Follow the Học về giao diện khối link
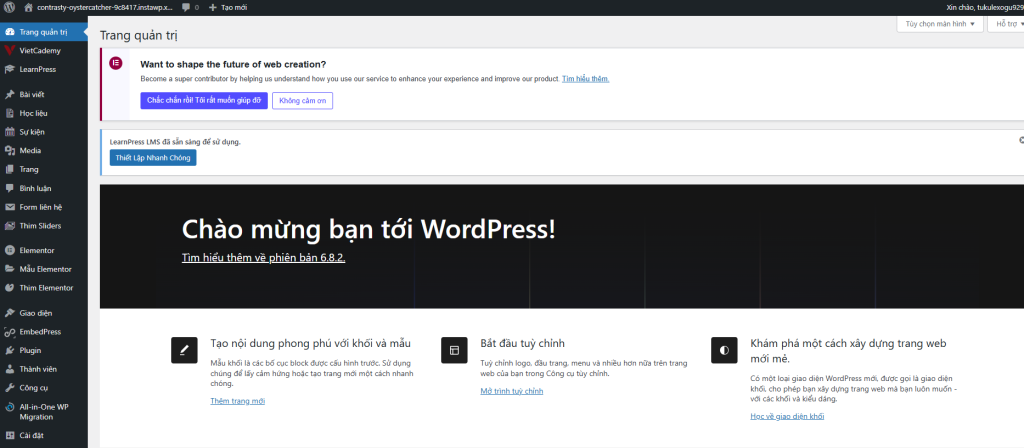Screen dimensions: 1024x448 point(787,416)
